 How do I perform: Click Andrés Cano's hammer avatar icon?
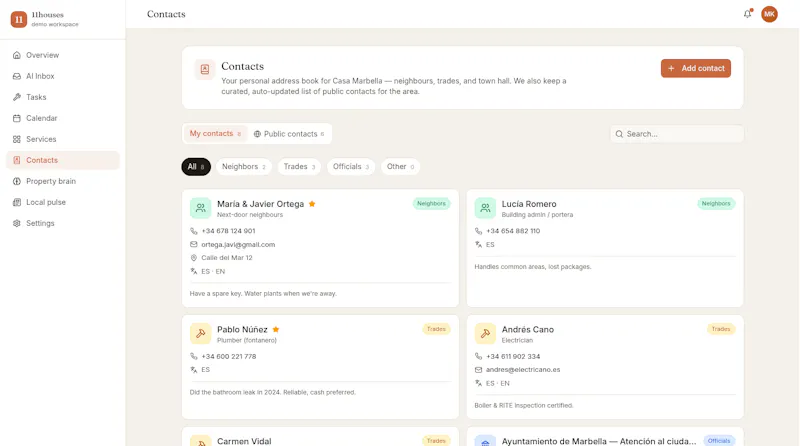click(x=485, y=333)
